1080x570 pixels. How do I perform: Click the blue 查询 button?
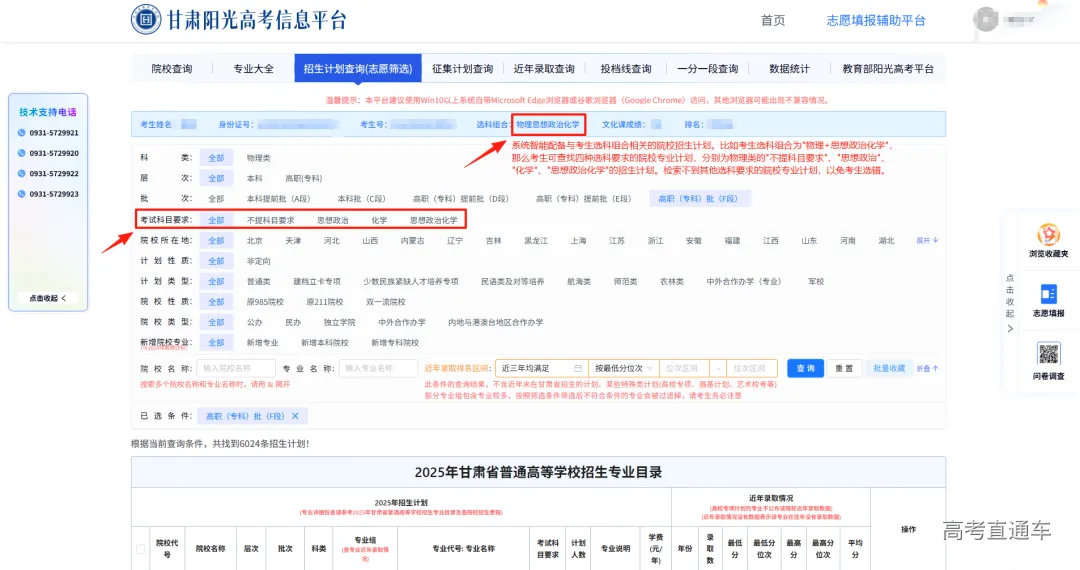click(x=805, y=368)
